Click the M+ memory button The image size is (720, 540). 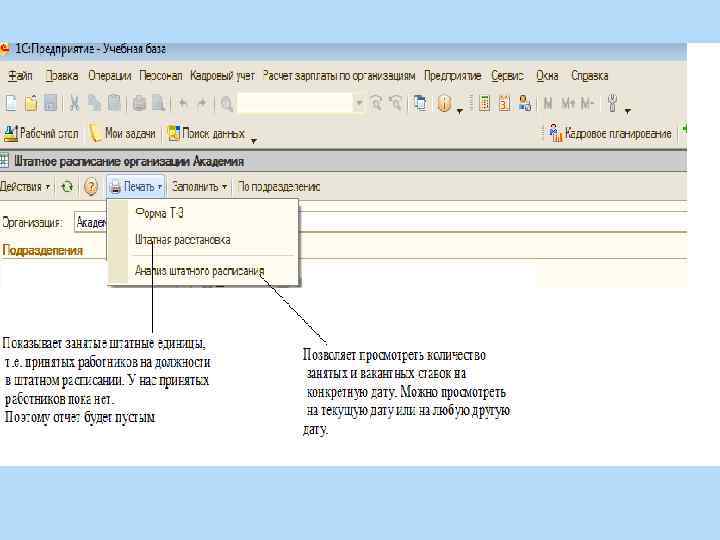pos(568,104)
